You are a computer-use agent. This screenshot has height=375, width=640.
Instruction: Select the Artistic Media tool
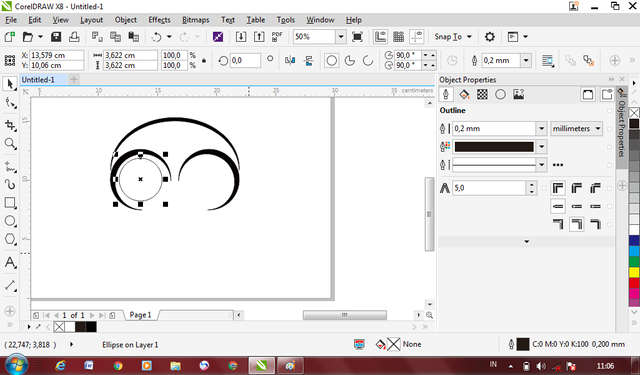[10, 184]
